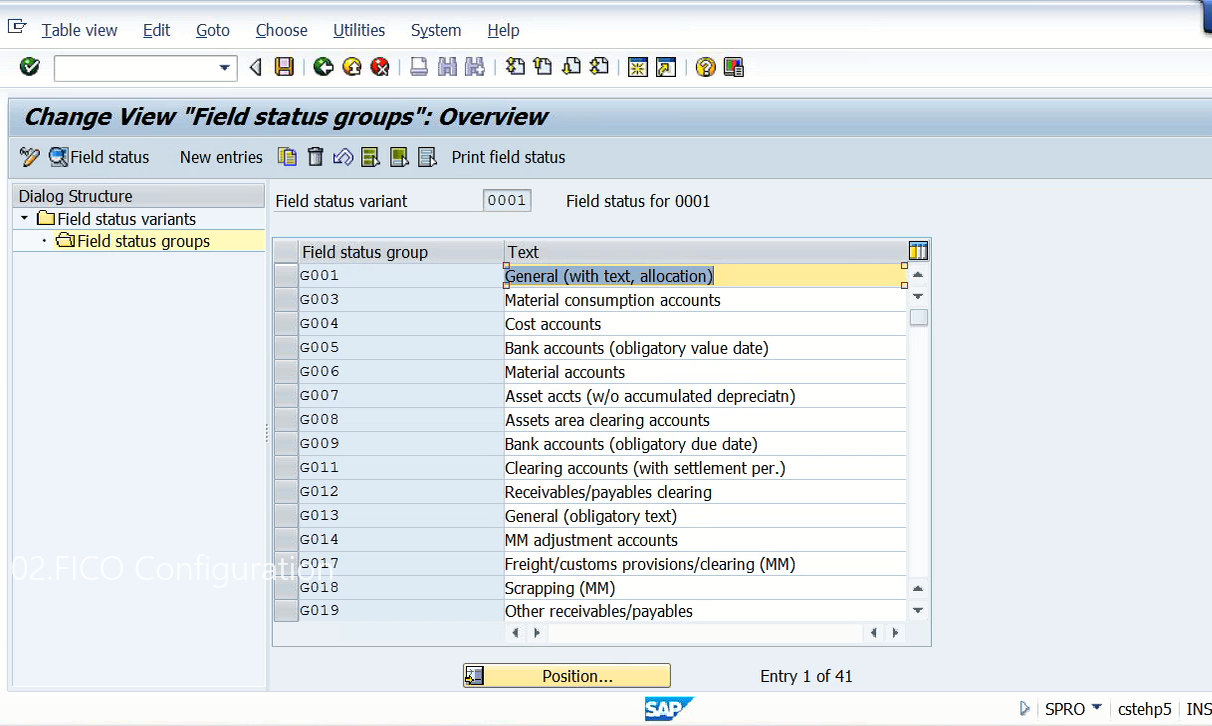Select row selector for G001
This screenshot has width=1212, height=726.
click(286, 276)
